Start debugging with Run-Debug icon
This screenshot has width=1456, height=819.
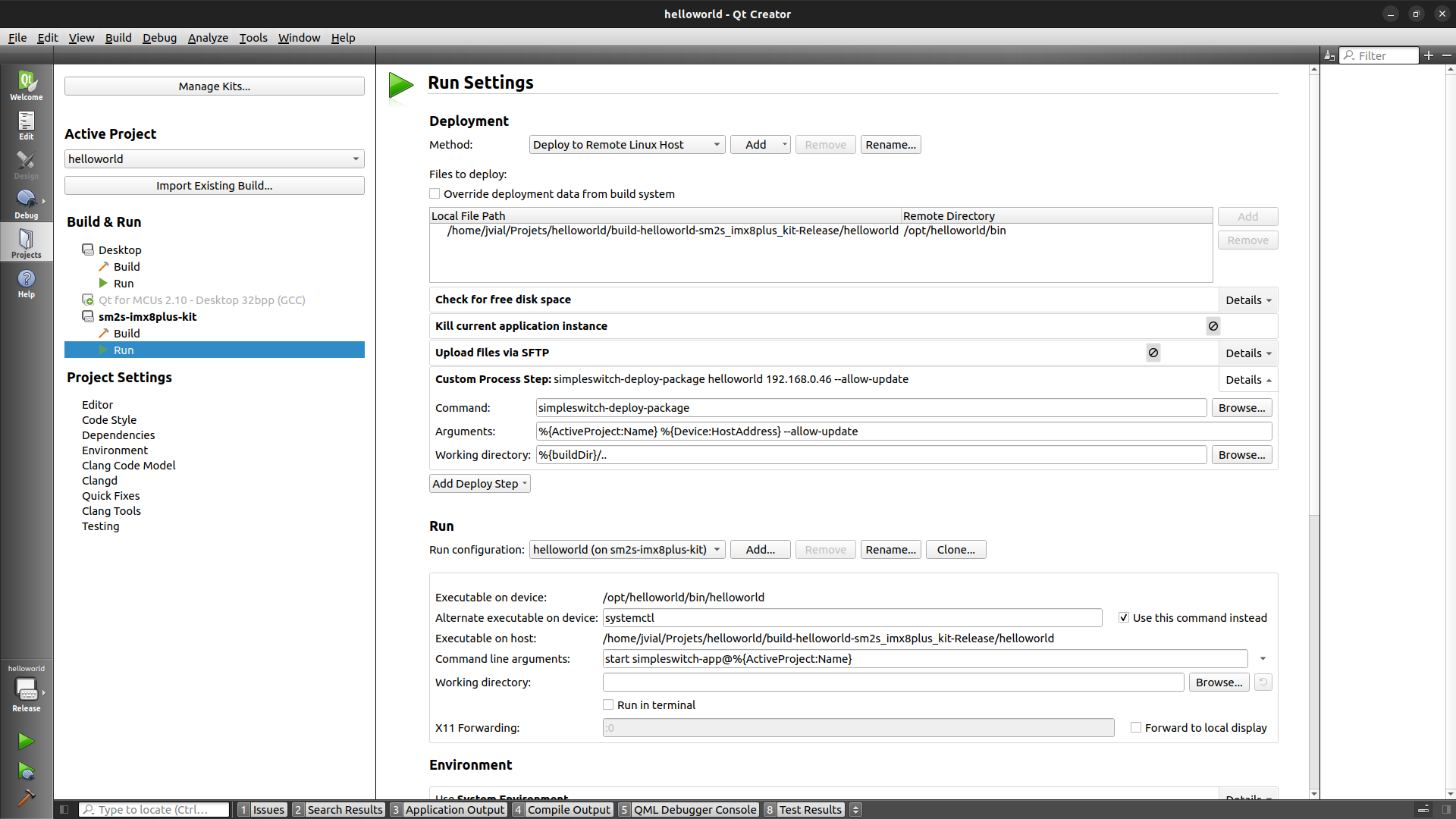coord(26,771)
